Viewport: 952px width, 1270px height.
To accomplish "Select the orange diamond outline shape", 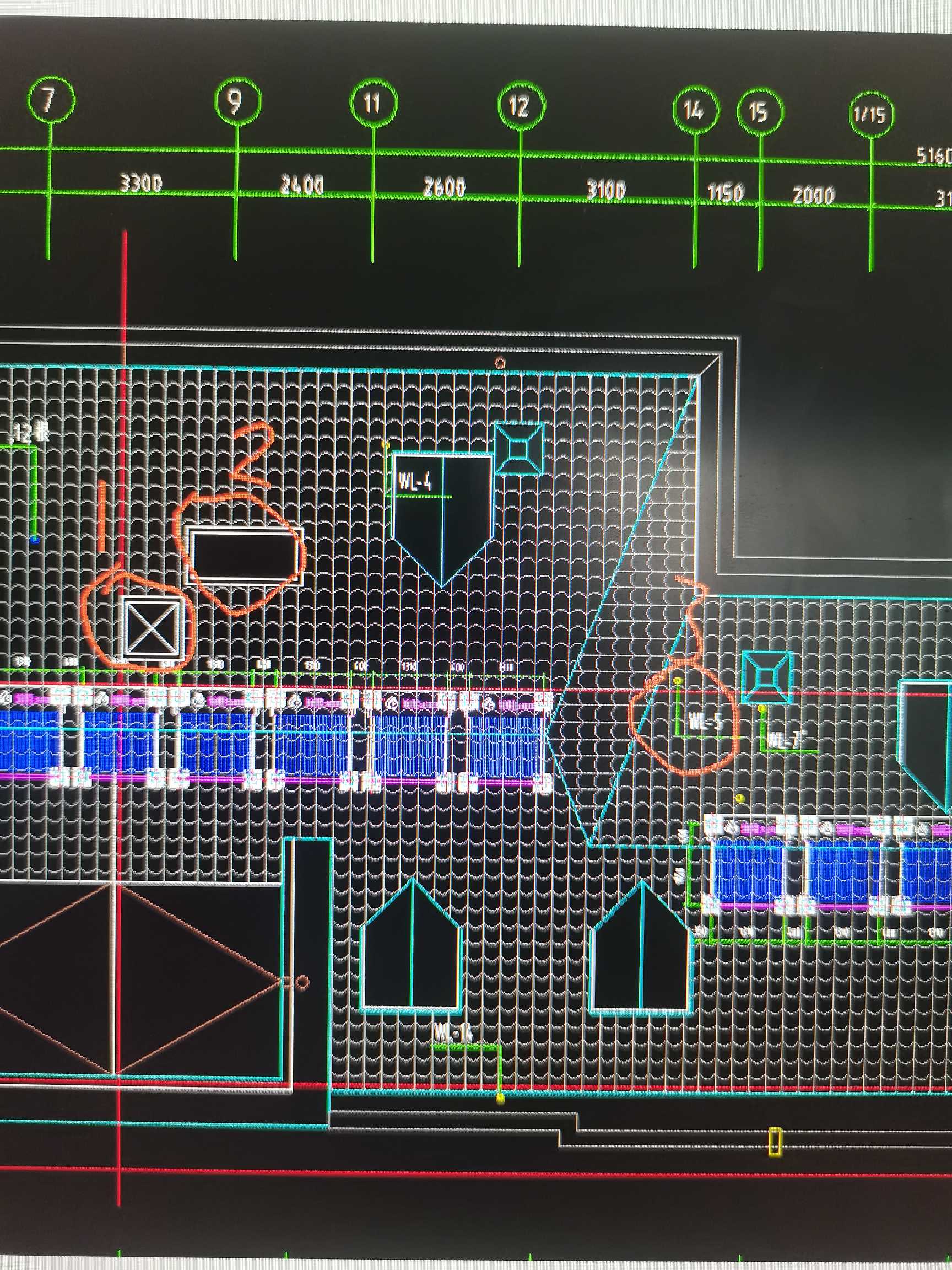I will coord(140,980).
